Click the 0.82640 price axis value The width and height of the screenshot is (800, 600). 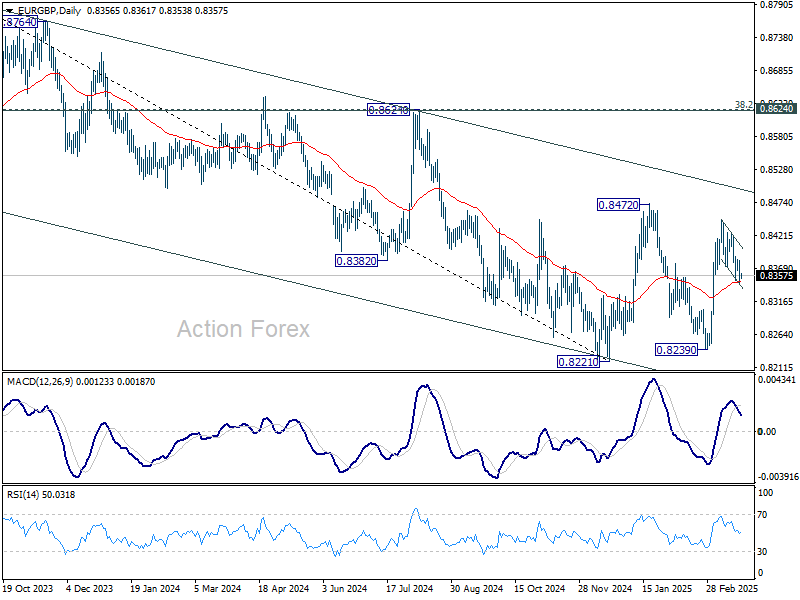[x=777, y=335]
